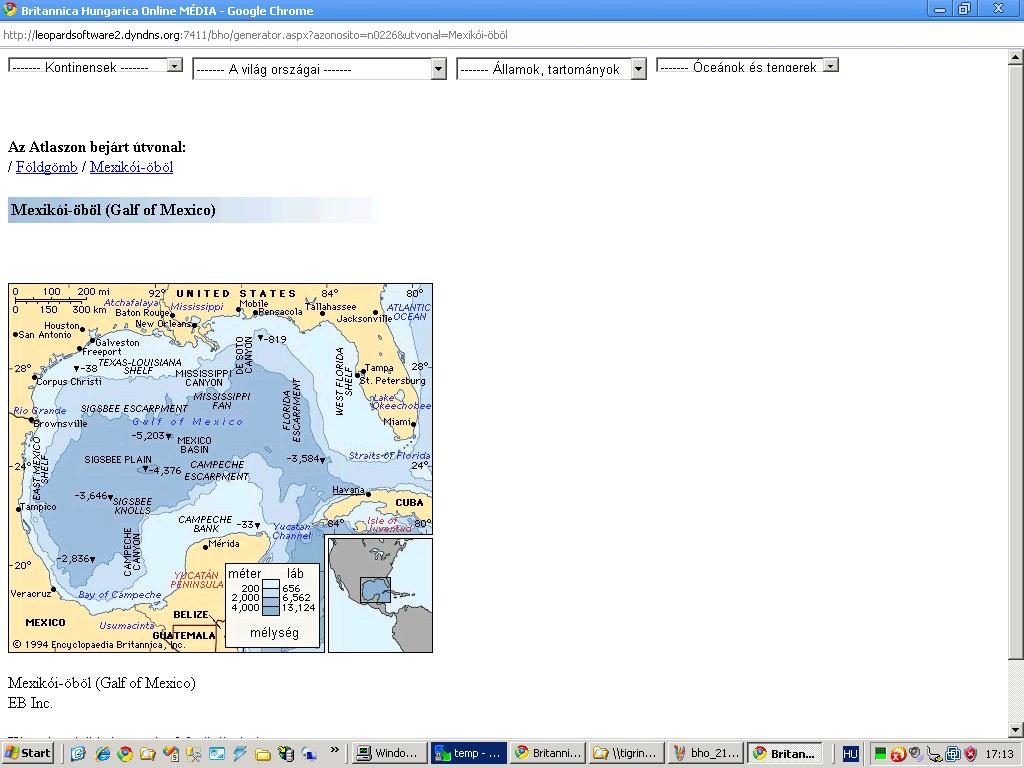Click the 'Az Atlaszon bejárt útvonal:' label
Viewport: 1024px width, 768px height.
point(97,147)
